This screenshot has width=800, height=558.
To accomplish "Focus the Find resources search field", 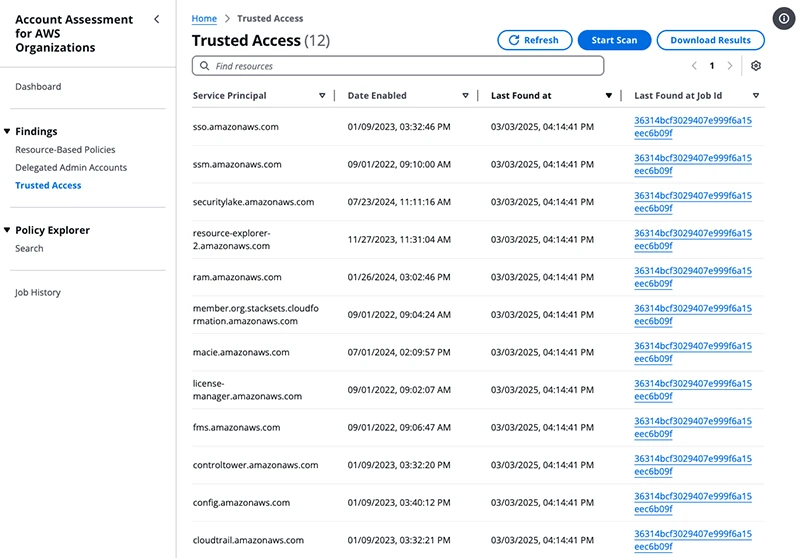I will 400,66.
